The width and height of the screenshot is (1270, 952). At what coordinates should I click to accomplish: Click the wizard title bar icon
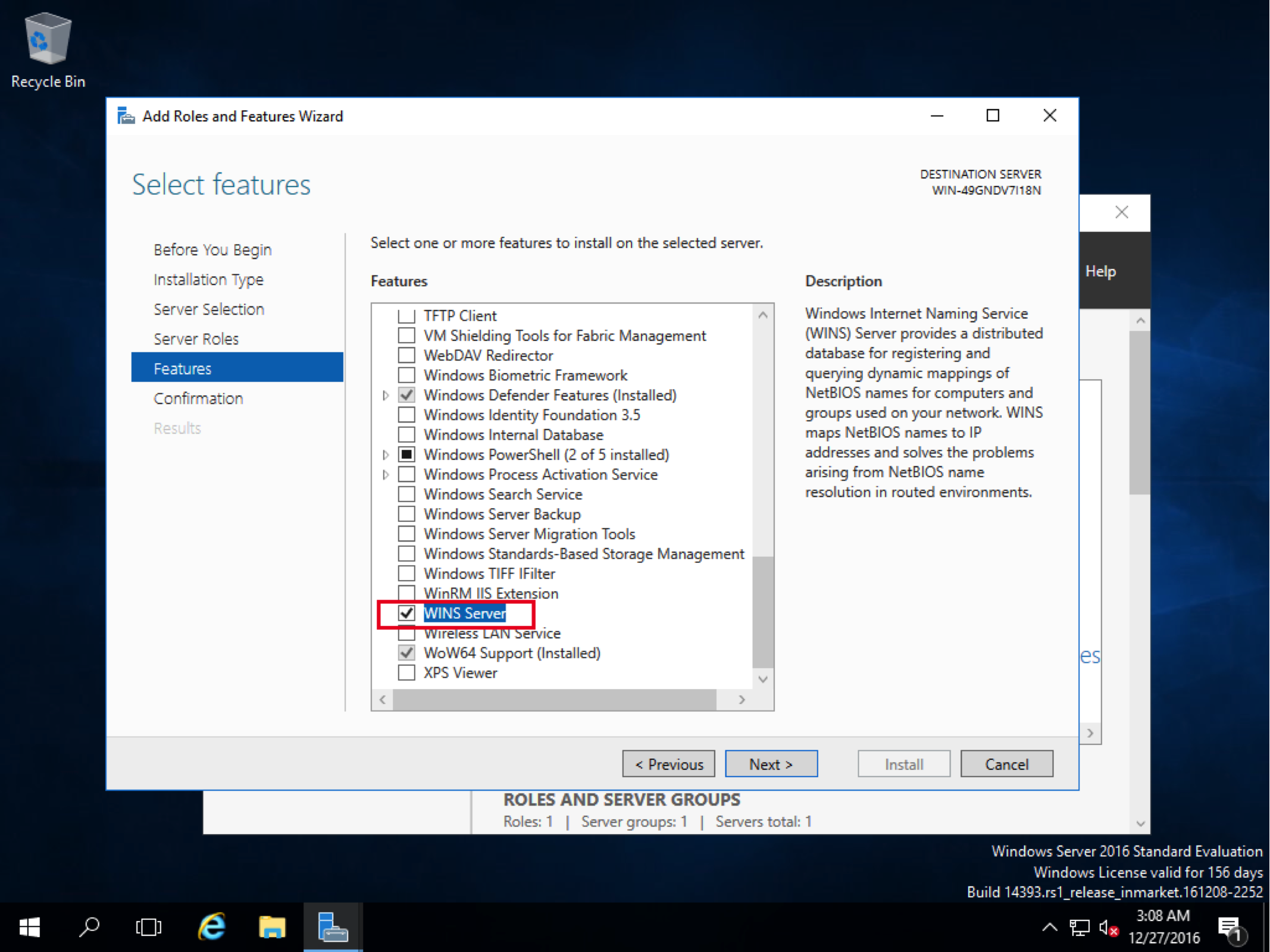pos(126,115)
